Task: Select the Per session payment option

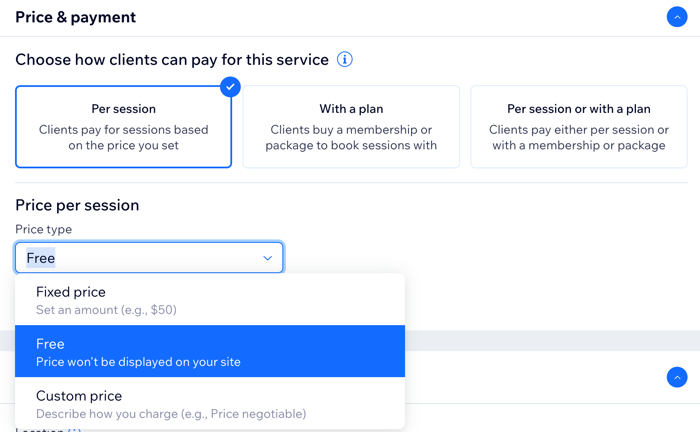Action: [x=124, y=127]
